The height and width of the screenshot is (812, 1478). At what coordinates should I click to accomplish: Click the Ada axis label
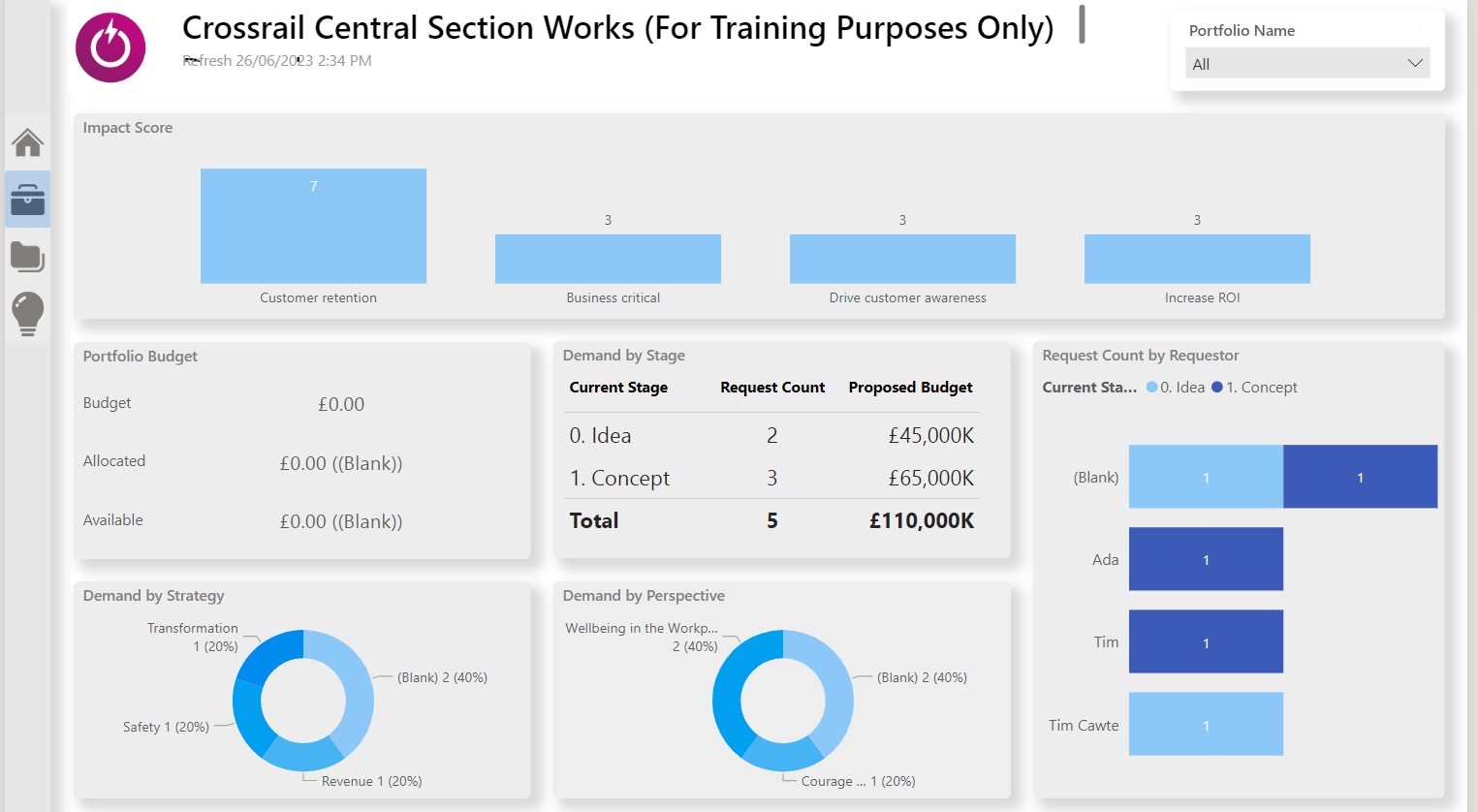tap(1106, 559)
